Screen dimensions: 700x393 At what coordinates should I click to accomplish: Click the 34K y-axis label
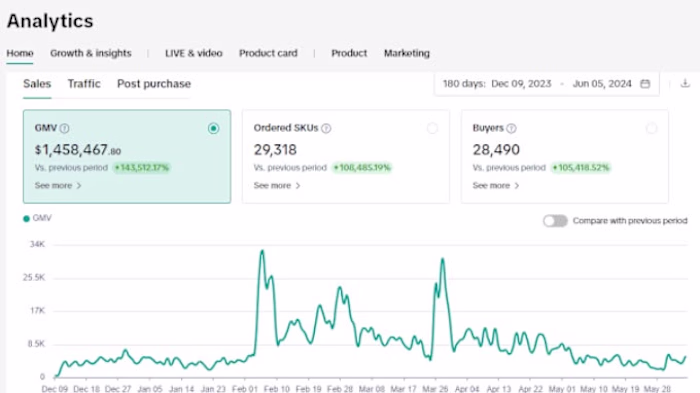(38, 244)
